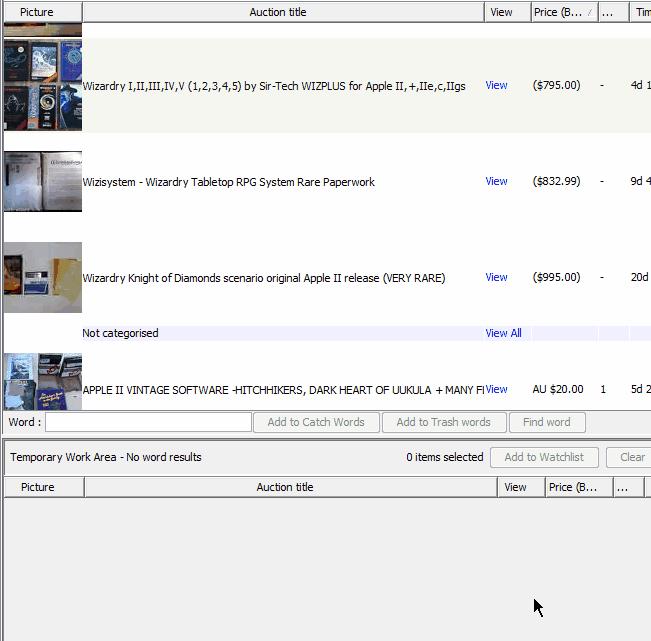
Task: Open View link for $832.99 Wizisystem auction
Action: (496, 181)
